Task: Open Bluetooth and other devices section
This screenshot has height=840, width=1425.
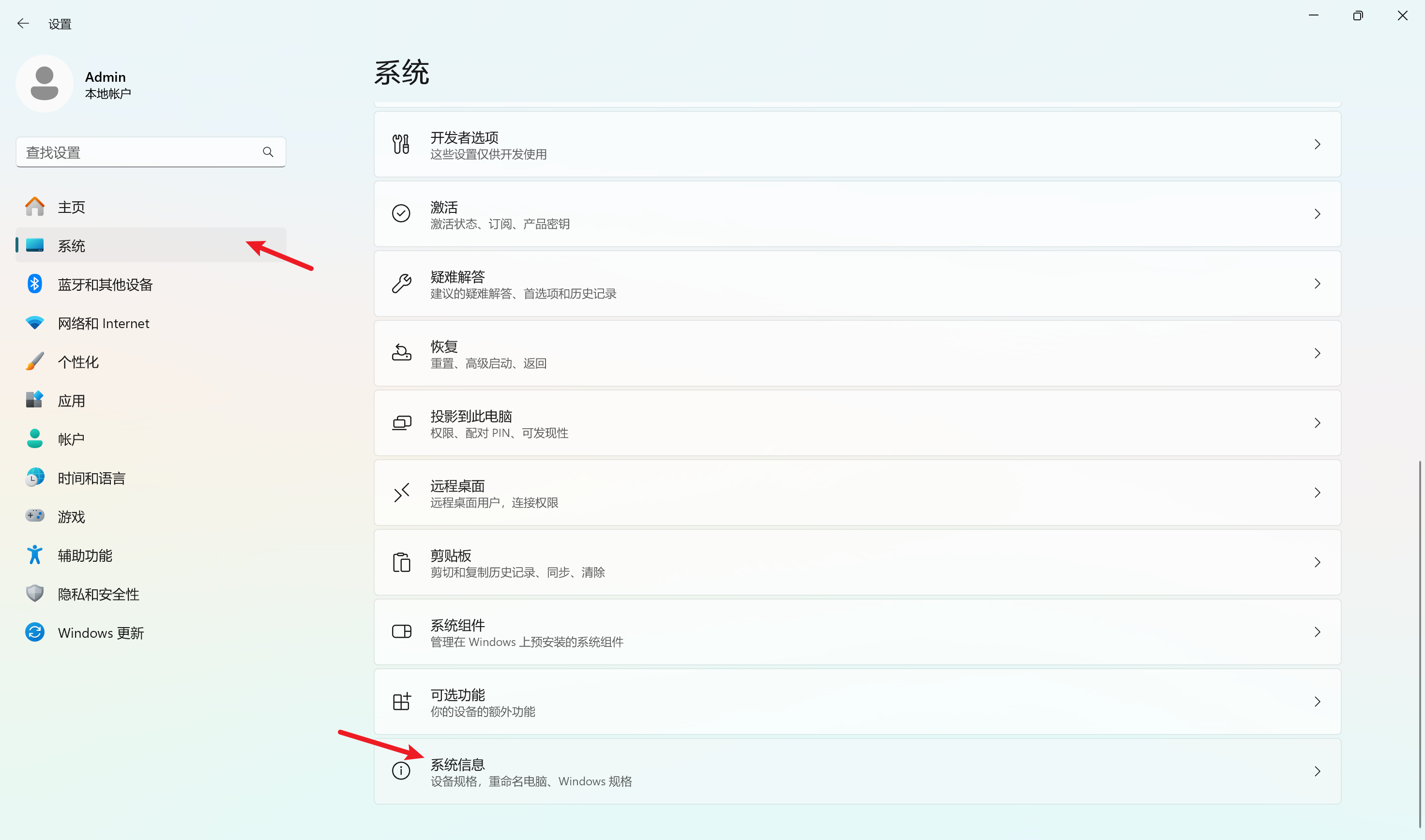Action: click(x=105, y=284)
